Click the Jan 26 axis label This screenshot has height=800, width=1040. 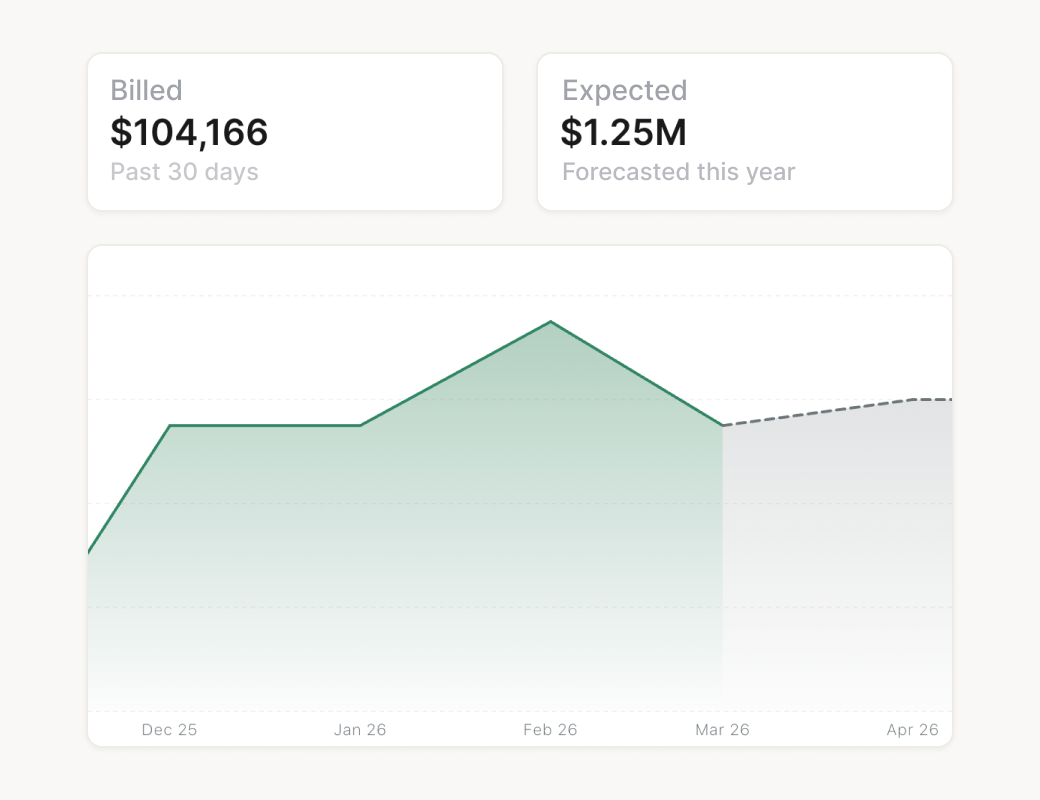click(360, 730)
